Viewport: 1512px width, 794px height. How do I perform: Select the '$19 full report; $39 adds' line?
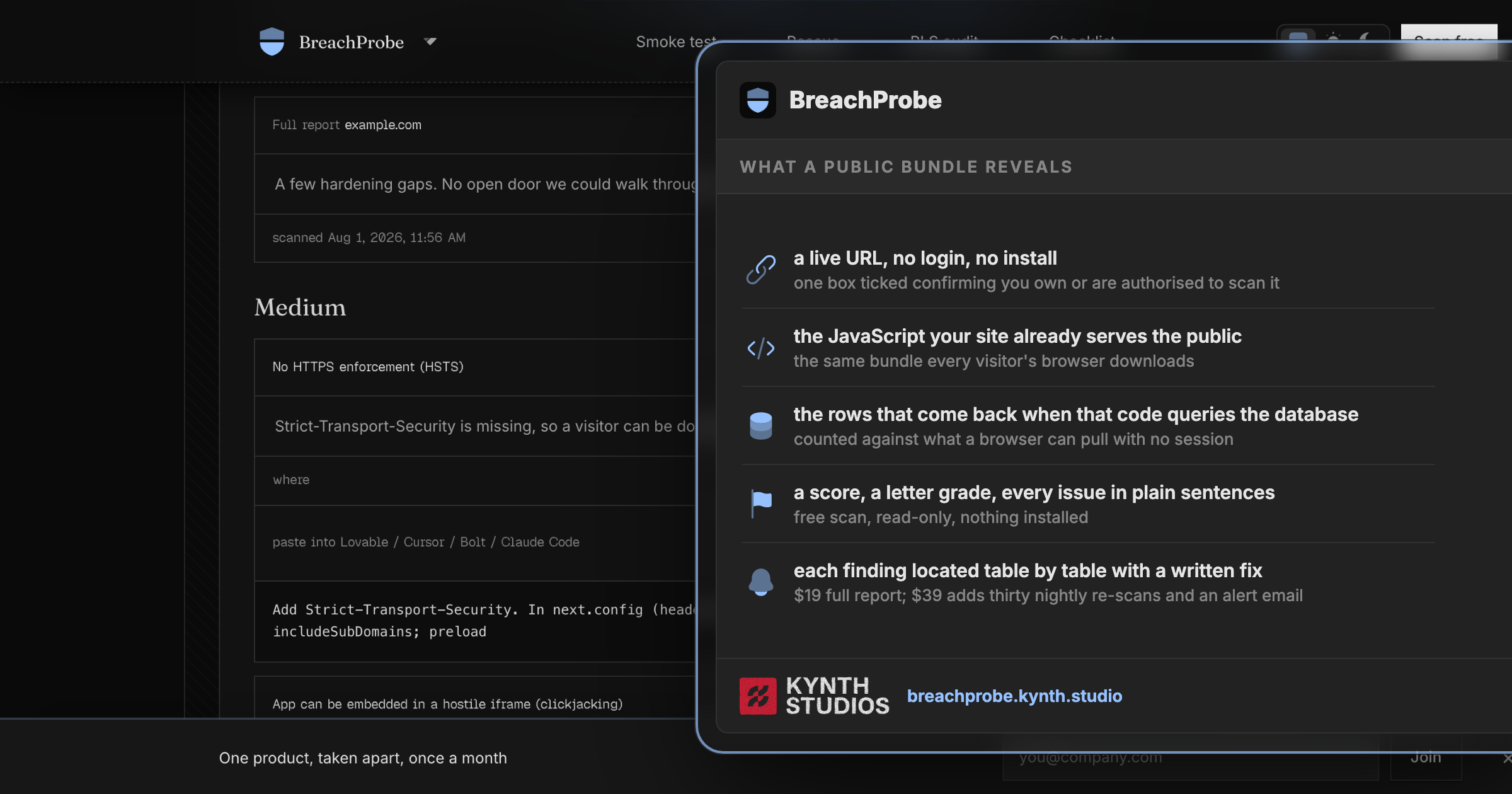coord(1048,595)
